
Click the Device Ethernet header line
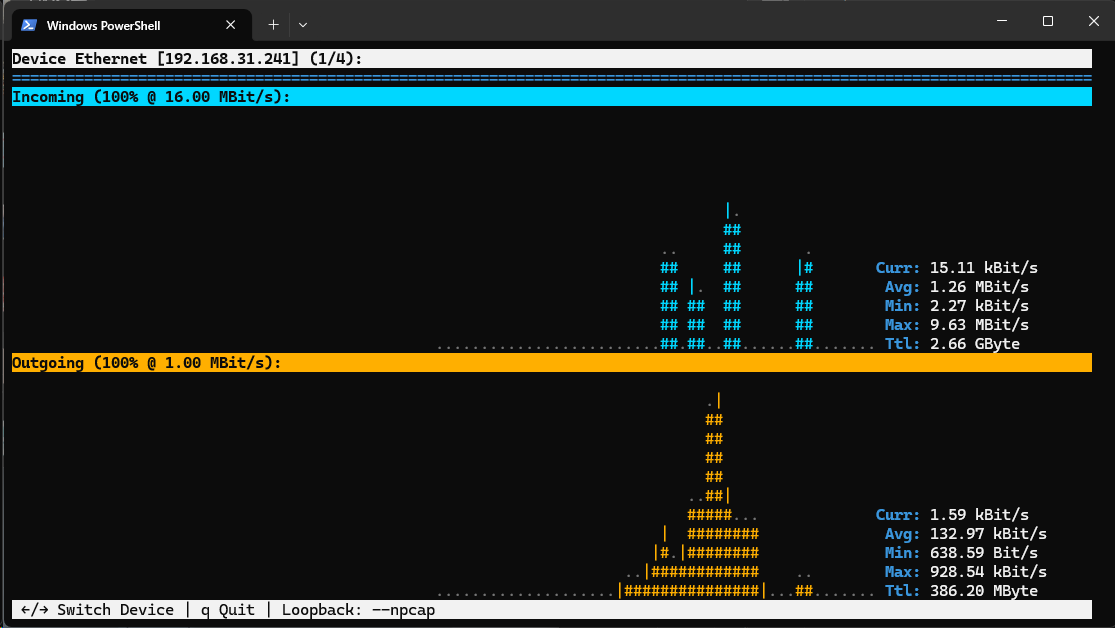552,58
